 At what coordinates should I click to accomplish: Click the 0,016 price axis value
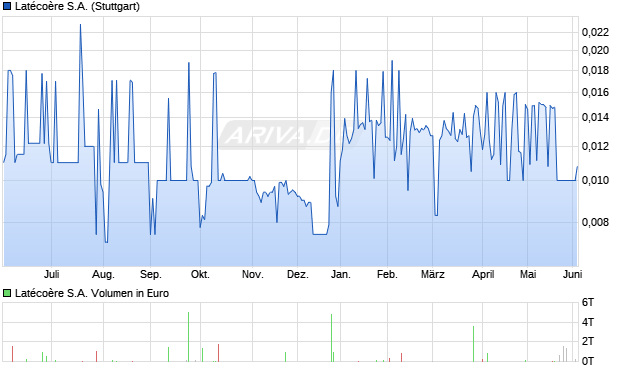tap(595, 92)
